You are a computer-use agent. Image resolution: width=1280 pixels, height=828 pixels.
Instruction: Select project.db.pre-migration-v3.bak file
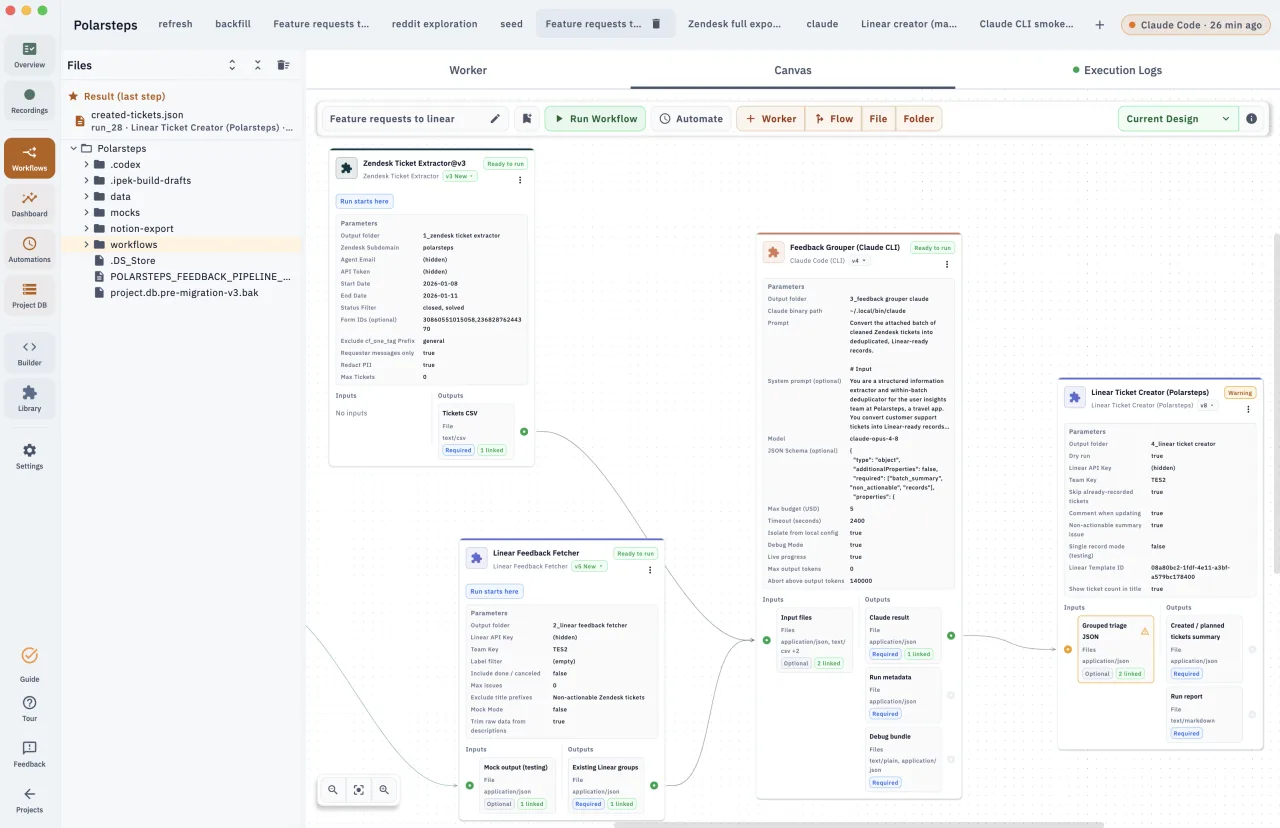pyautogui.click(x=184, y=293)
